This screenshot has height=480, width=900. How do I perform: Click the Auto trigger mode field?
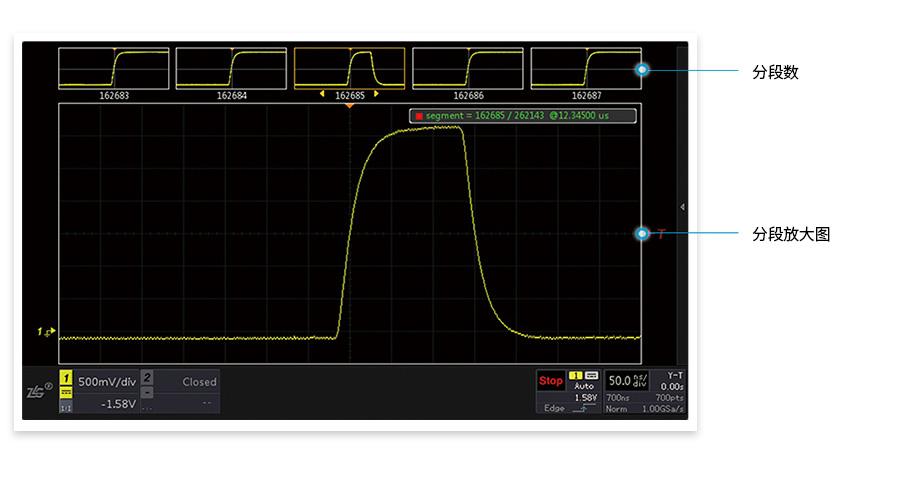[x=584, y=385]
